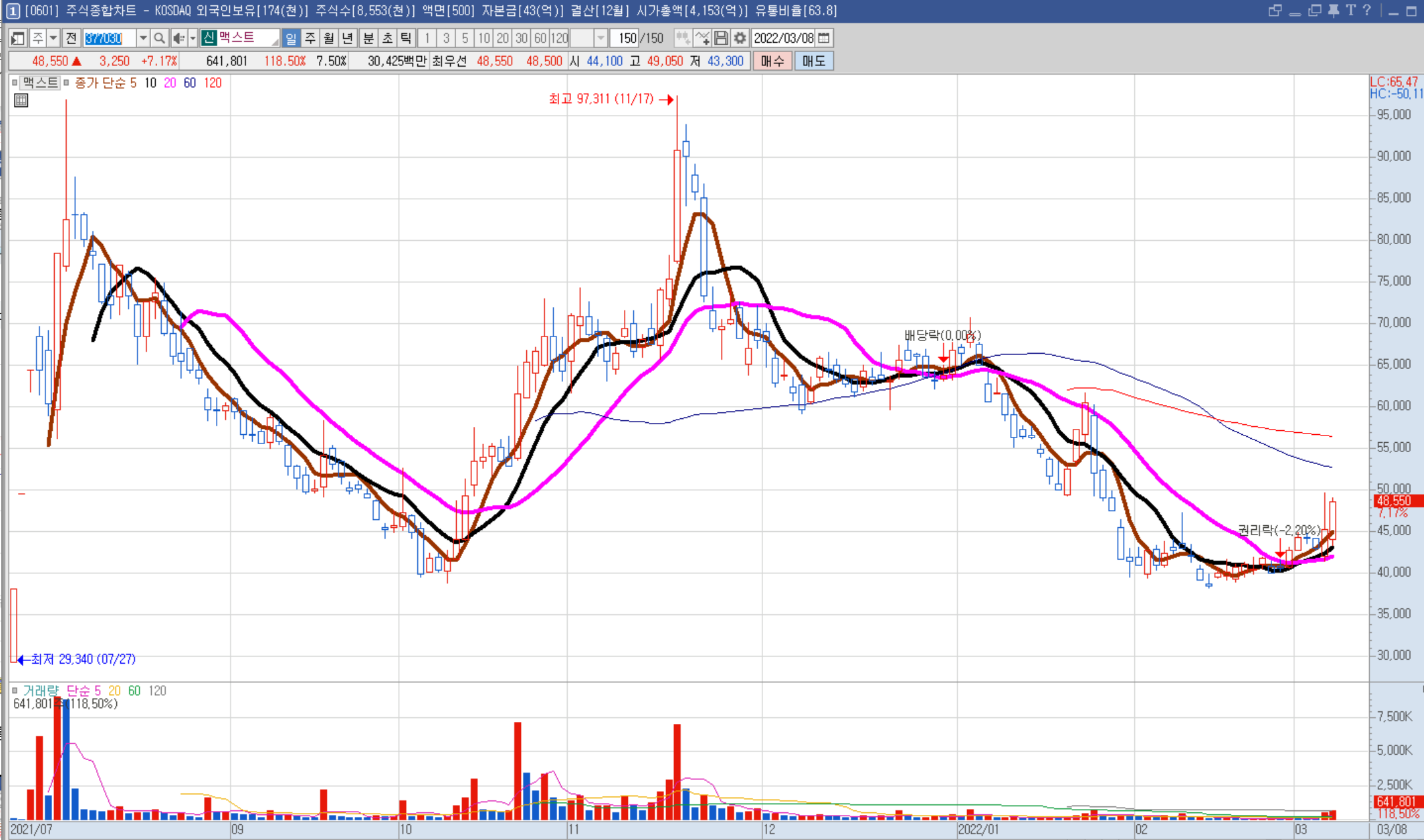Open chart settings gear icon
Image resolution: width=1424 pixels, height=840 pixels.
pyautogui.click(x=740, y=38)
